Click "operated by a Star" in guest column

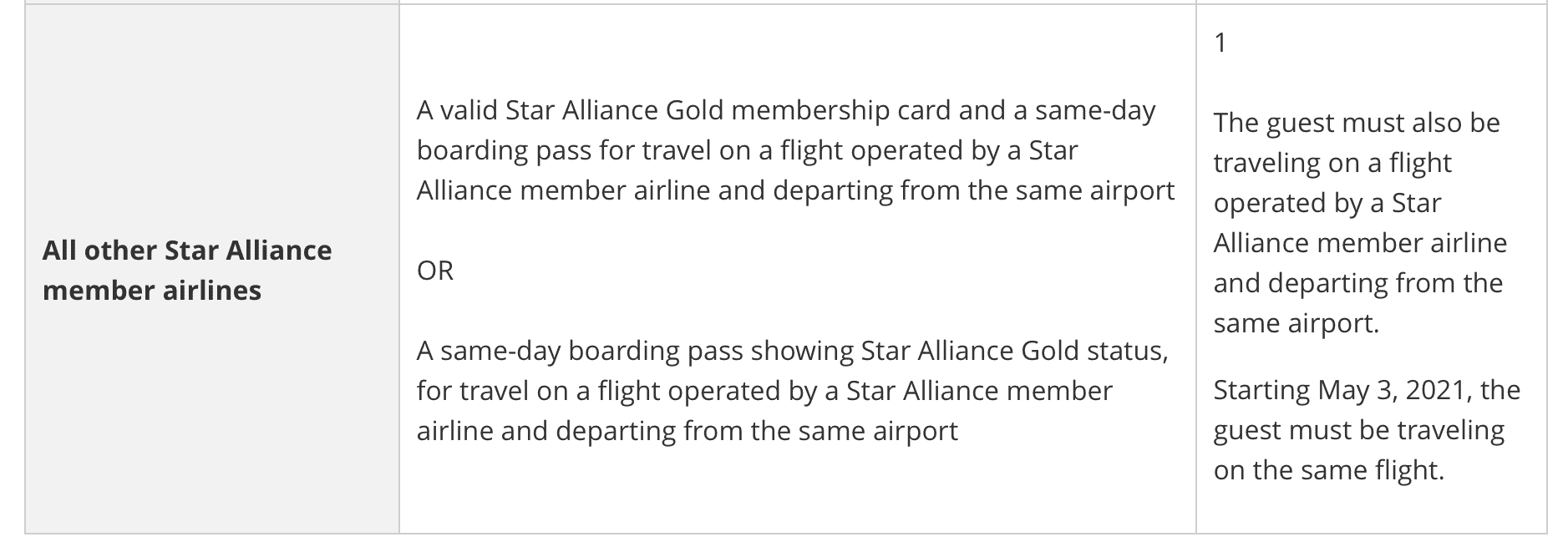(x=1327, y=203)
